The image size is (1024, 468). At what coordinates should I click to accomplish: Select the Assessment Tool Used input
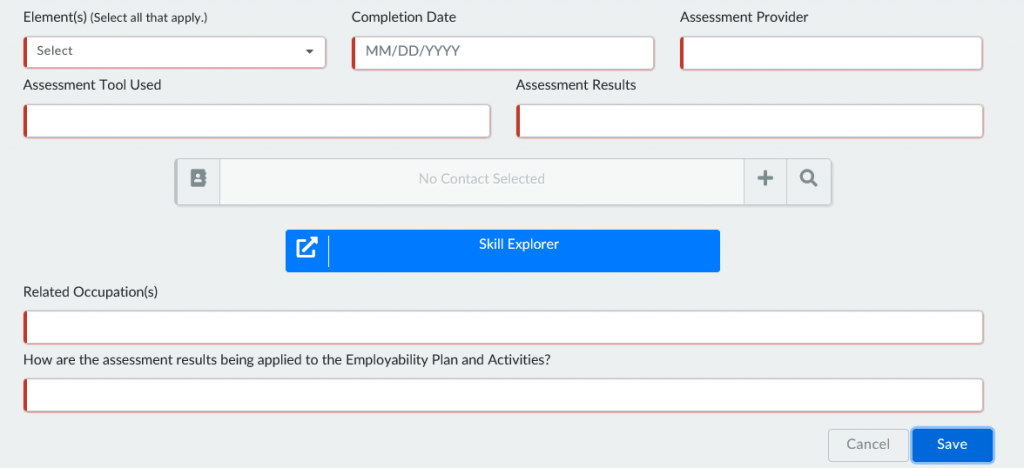pyautogui.click(x=257, y=120)
